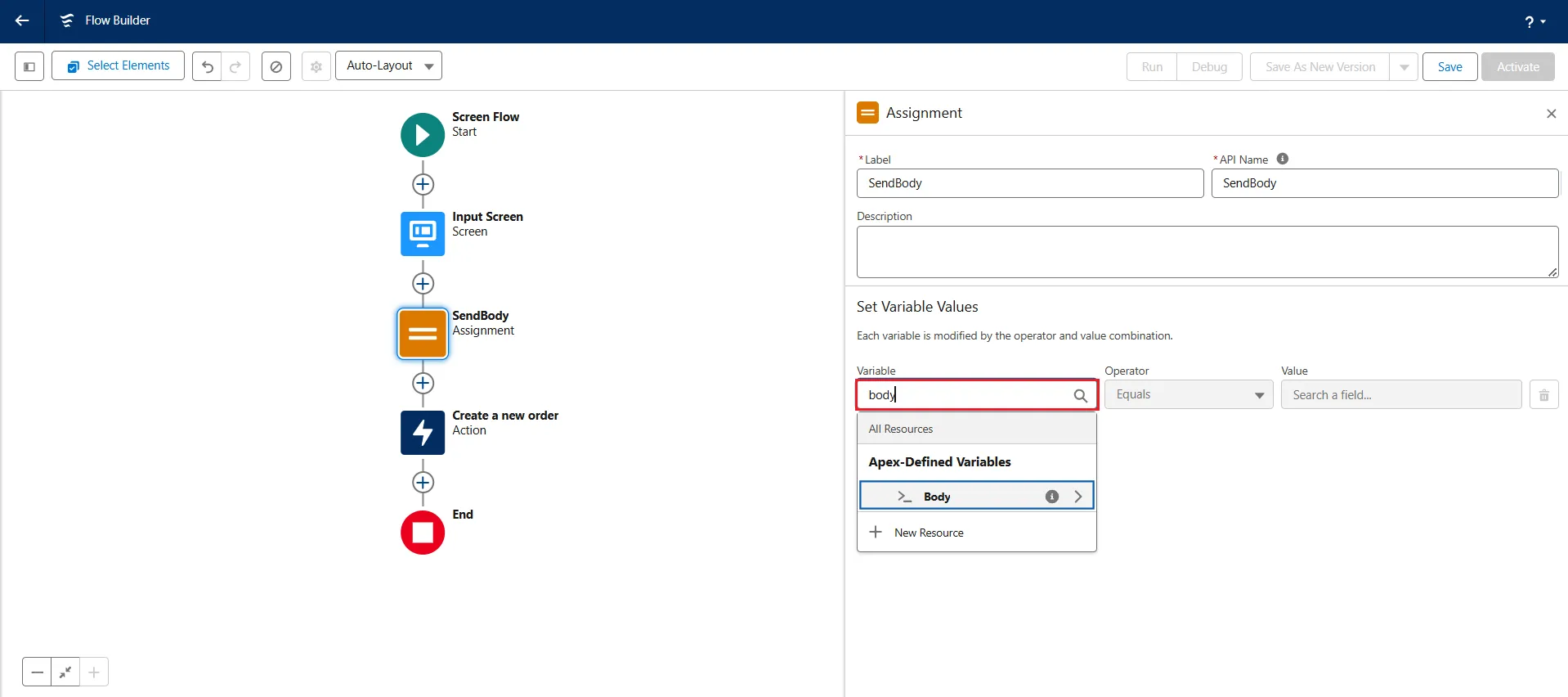The image size is (1568, 697).
Task: Open the Equals operator dropdown
Action: coord(1188,394)
